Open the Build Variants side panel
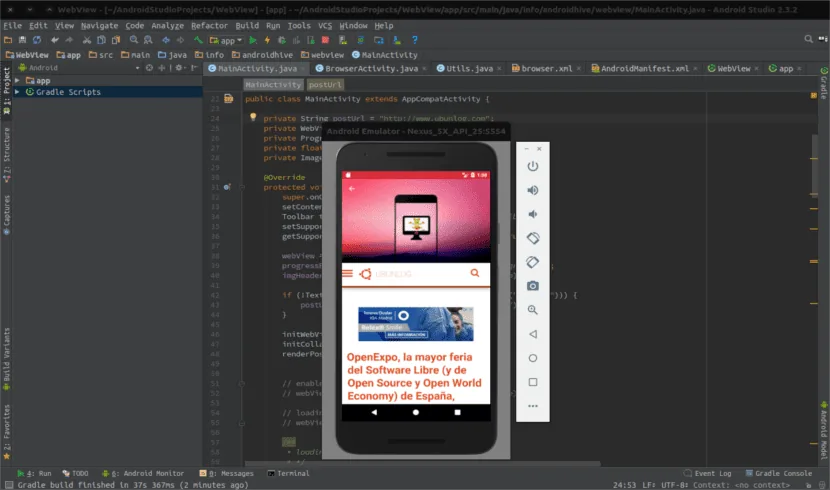 [7, 359]
